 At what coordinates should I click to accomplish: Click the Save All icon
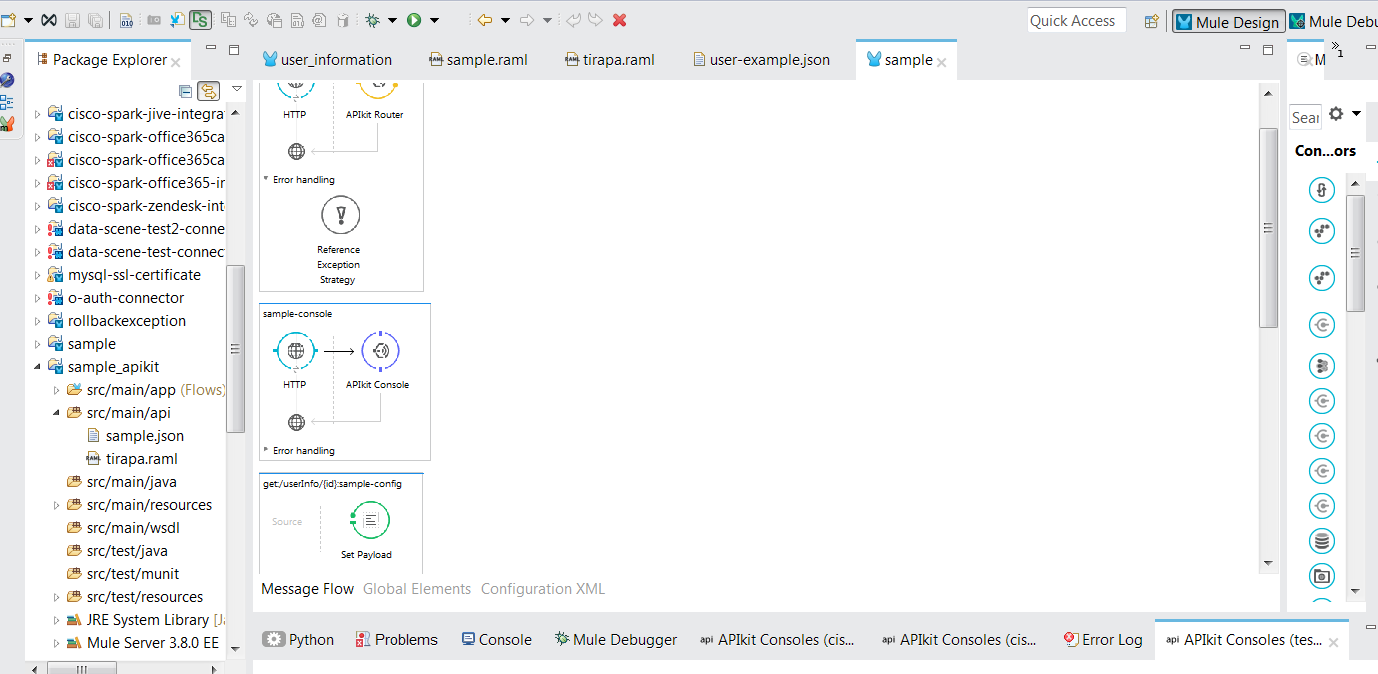pyautogui.click(x=95, y=20)
